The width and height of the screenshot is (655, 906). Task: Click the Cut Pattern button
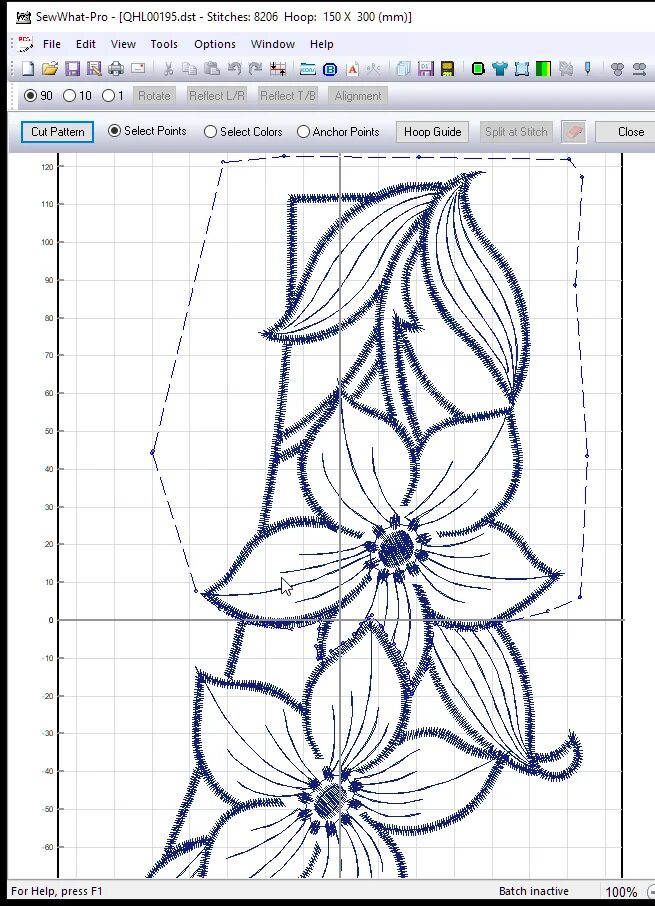point(58,132)
